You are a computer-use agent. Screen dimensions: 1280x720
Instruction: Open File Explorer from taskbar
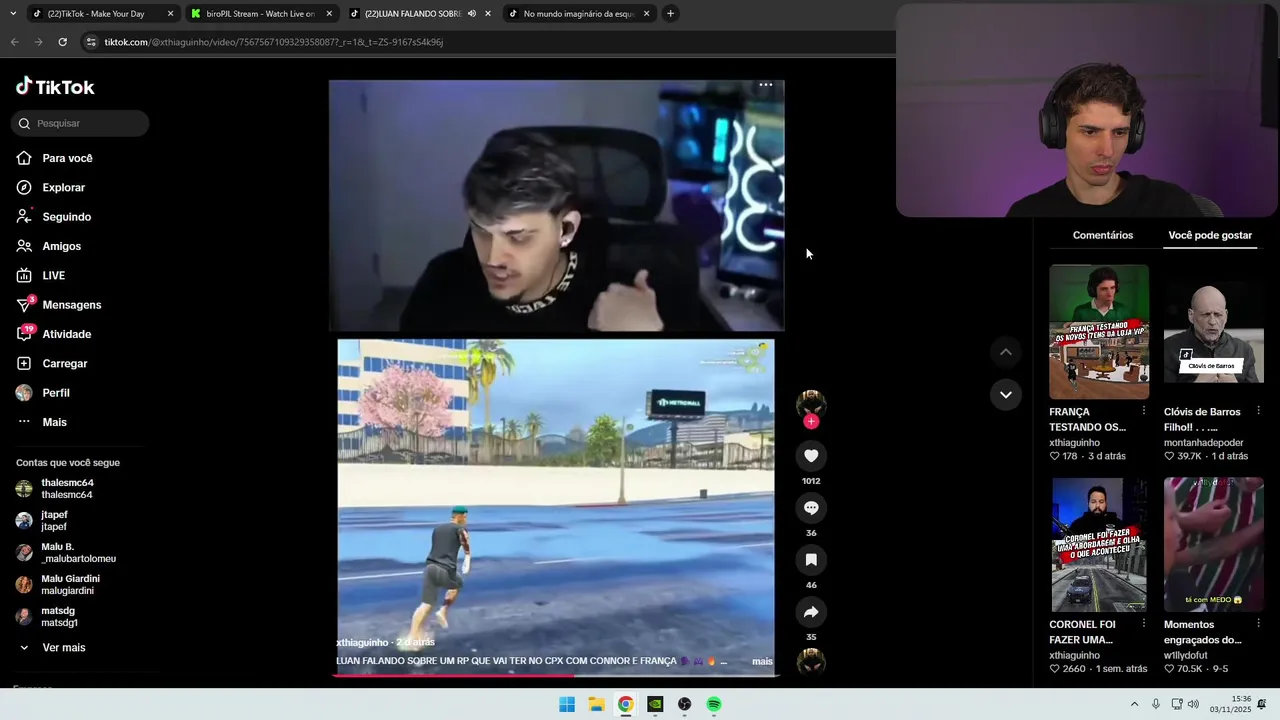(x=596, y=704)
